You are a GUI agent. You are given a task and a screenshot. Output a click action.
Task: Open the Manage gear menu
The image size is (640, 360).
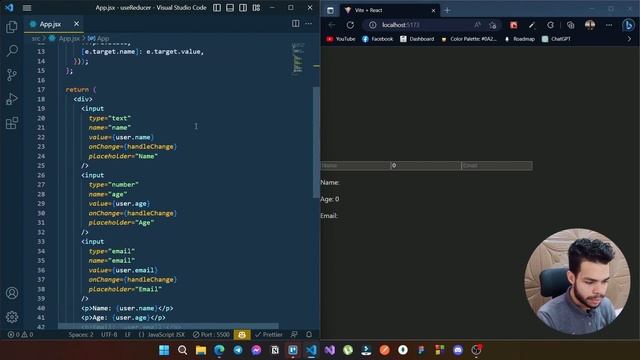pyautogui.click(x=12, y=317)
